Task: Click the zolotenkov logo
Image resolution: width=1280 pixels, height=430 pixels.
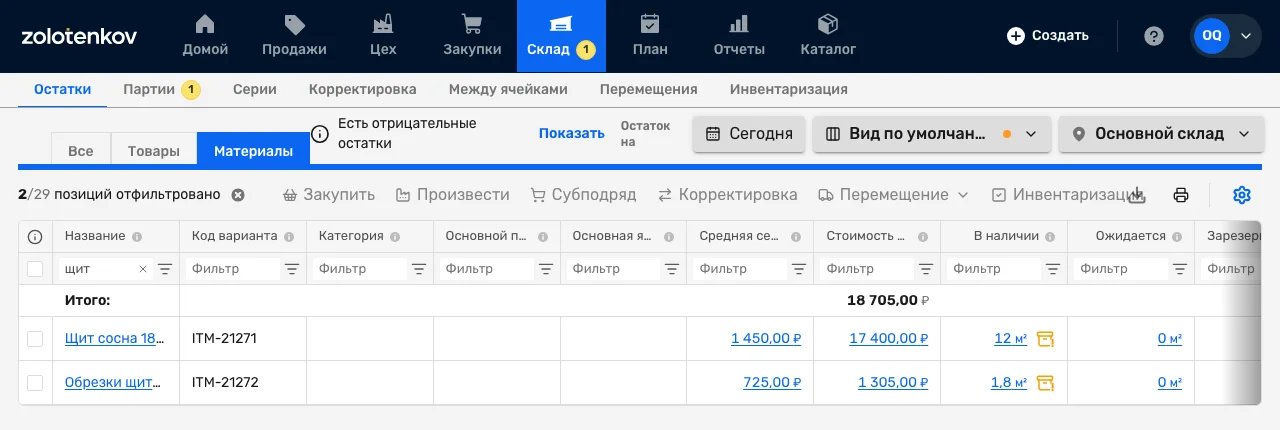Action: 79,36
